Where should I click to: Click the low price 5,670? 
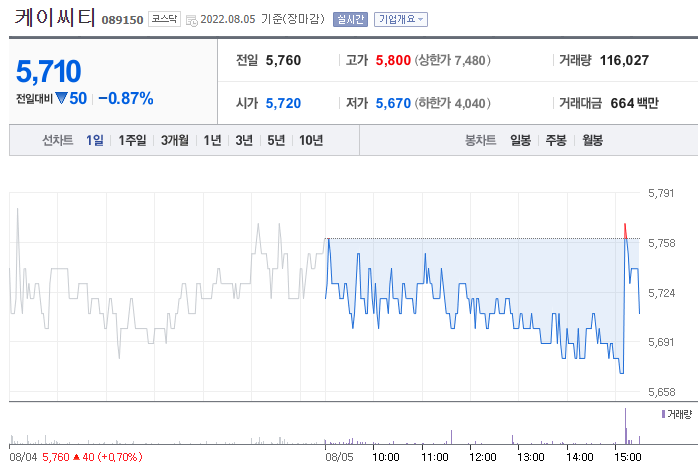393,103
